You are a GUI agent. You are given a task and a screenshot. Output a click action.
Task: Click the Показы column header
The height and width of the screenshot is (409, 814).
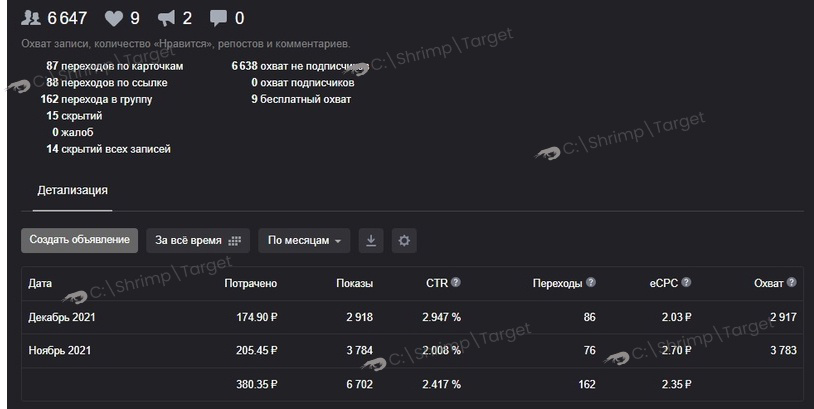coord(355,283)
